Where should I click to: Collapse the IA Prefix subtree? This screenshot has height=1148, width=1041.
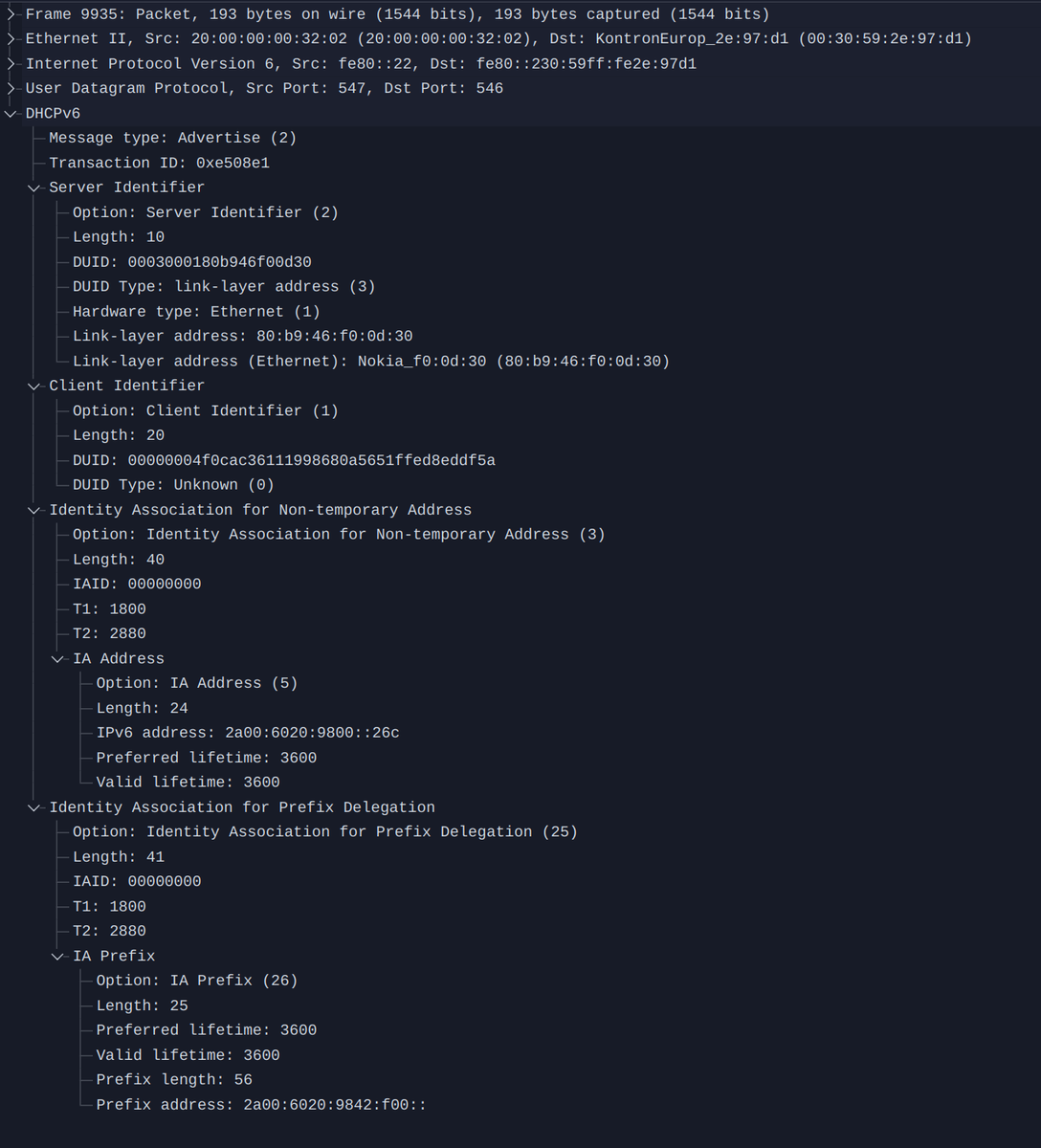[x=58, y=956]
